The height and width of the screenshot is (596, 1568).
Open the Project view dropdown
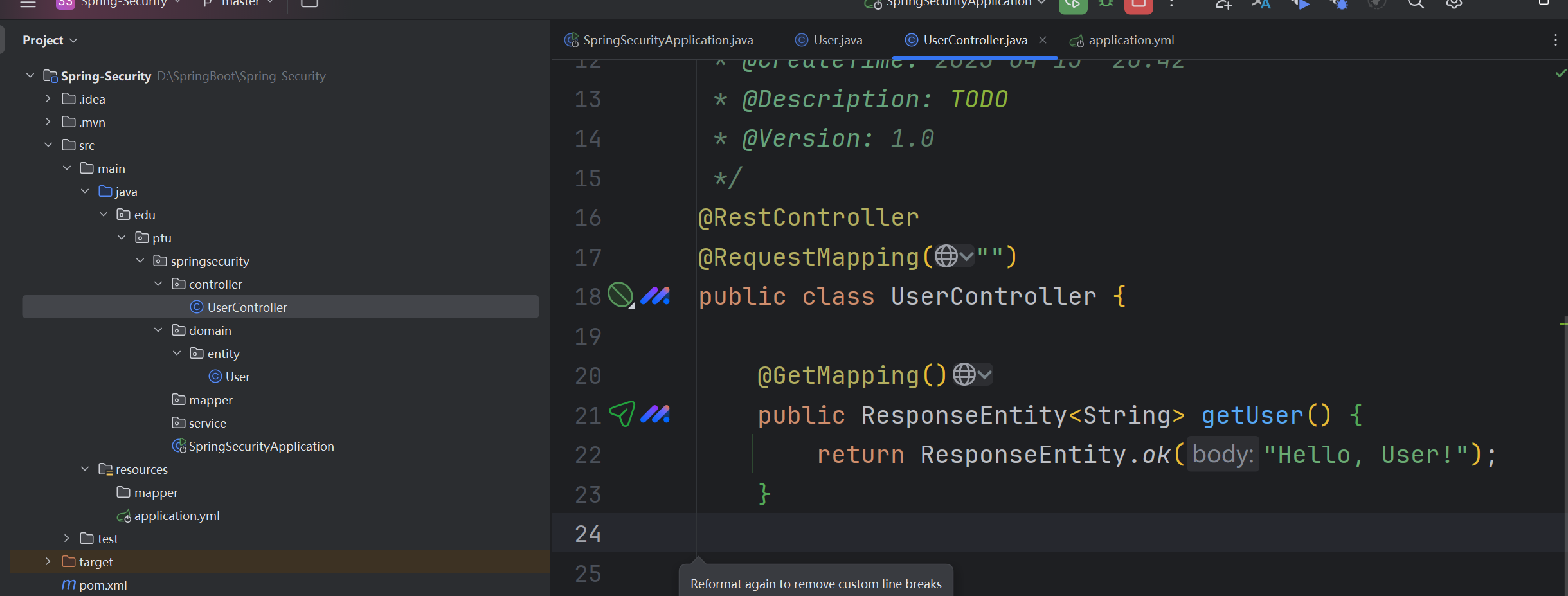(50, 40)
